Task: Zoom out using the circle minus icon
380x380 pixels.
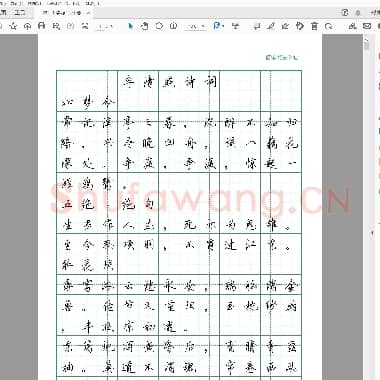Action: coord(159,26)
